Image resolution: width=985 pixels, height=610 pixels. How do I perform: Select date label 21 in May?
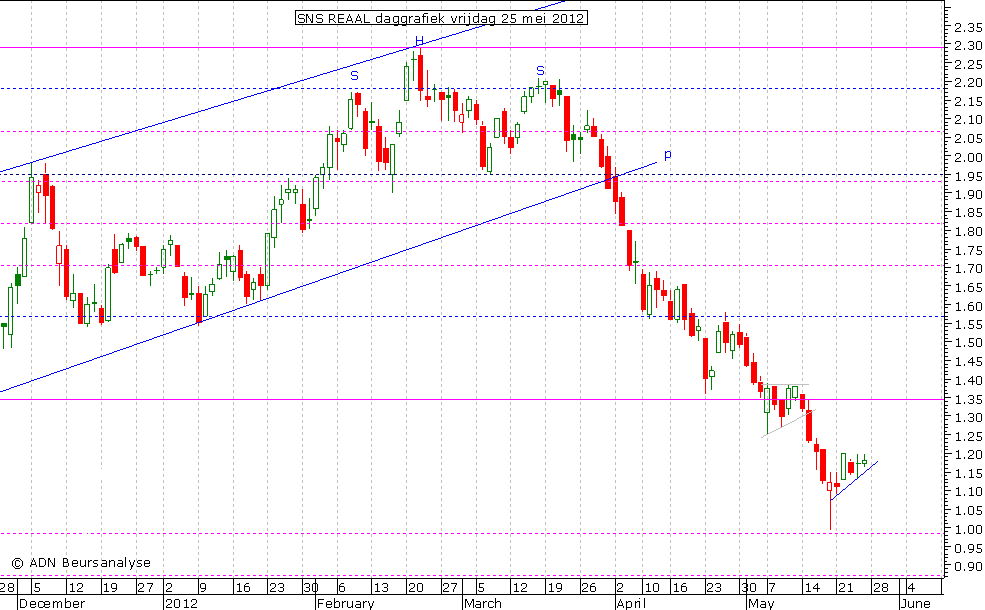pos(846,588)
